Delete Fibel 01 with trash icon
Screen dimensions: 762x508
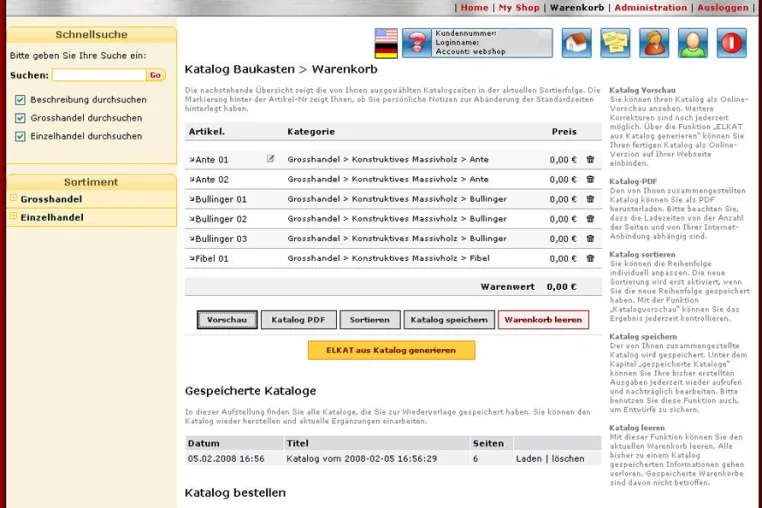(x=590, y=259)
